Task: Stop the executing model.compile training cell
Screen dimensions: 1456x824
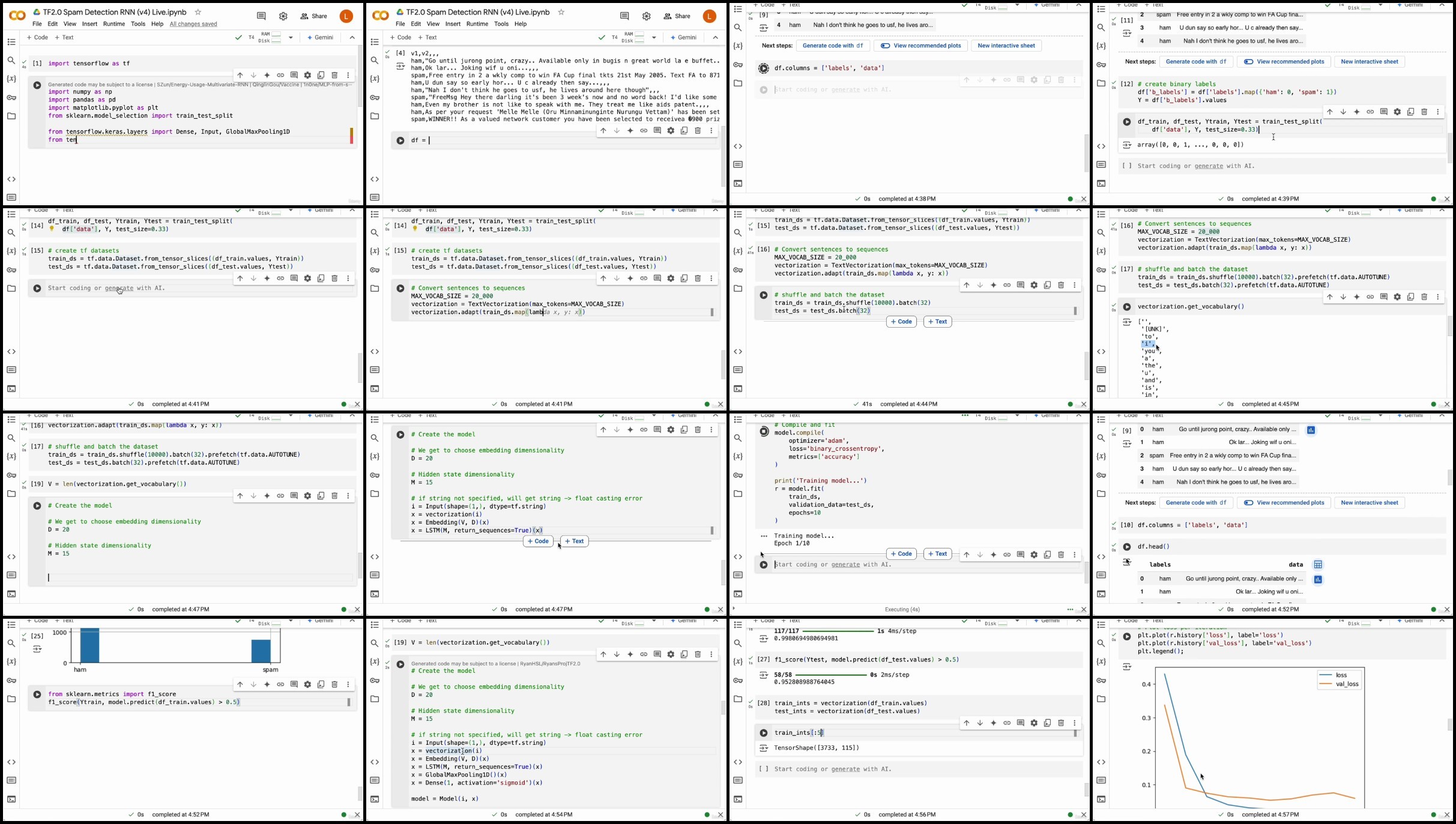Action: (763, 432)
